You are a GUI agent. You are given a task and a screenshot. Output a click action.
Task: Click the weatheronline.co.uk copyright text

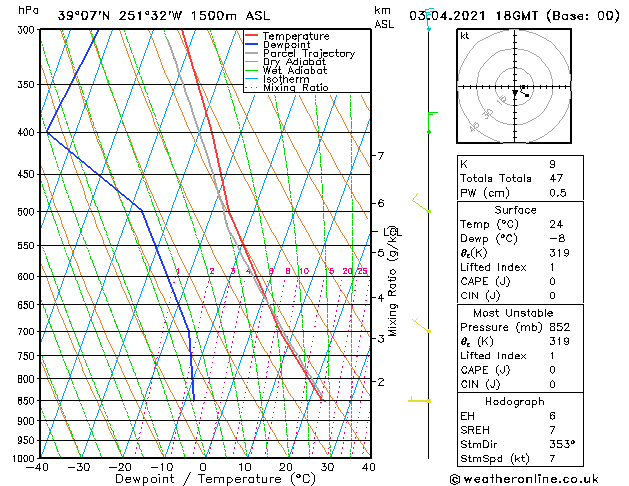pos(524,479)
